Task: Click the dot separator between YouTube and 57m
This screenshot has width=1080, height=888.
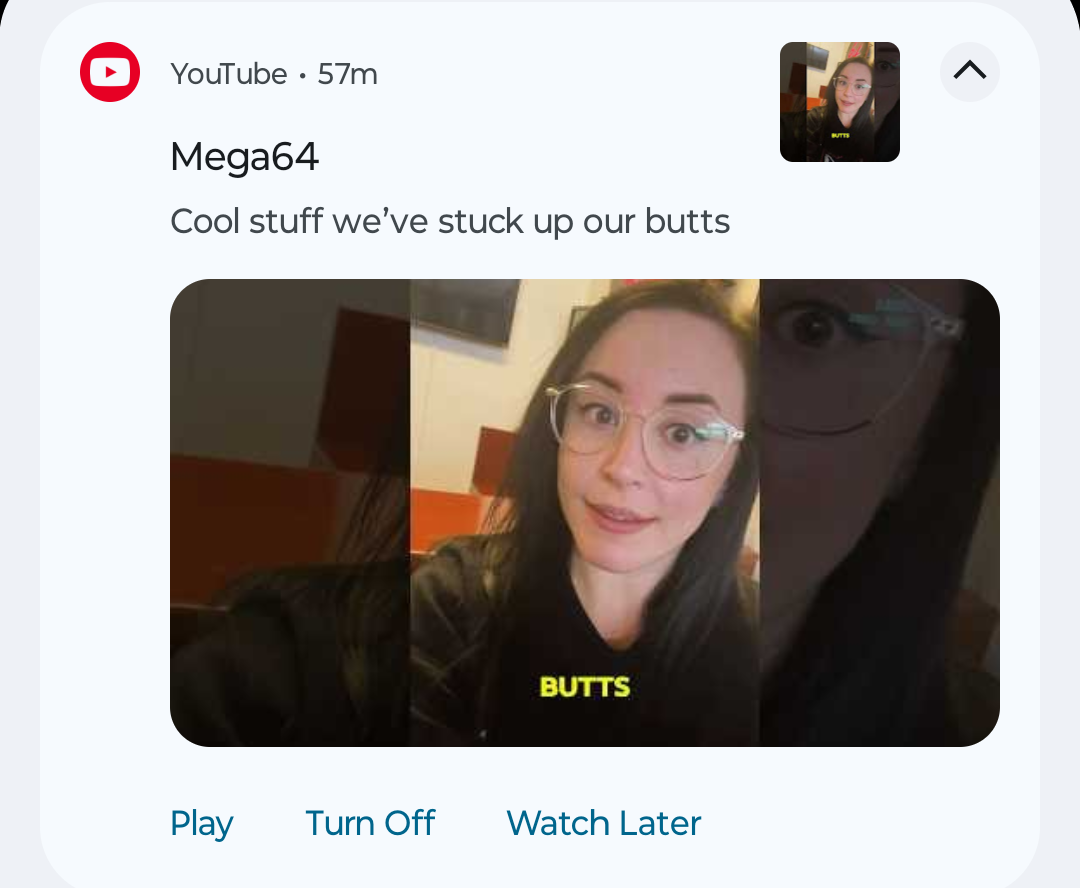Action: point(302,75)
